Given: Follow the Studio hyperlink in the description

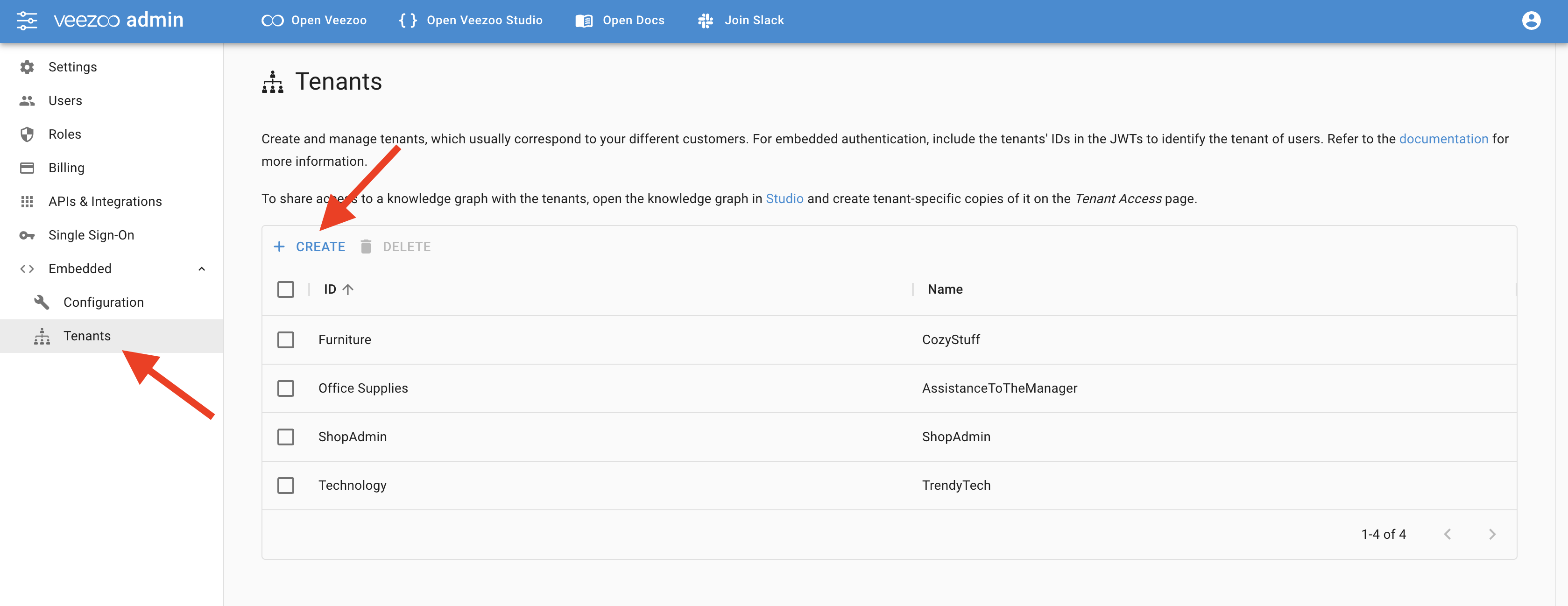Looking at the screenshot, I should pyautogui.click(x=784, y=199).
